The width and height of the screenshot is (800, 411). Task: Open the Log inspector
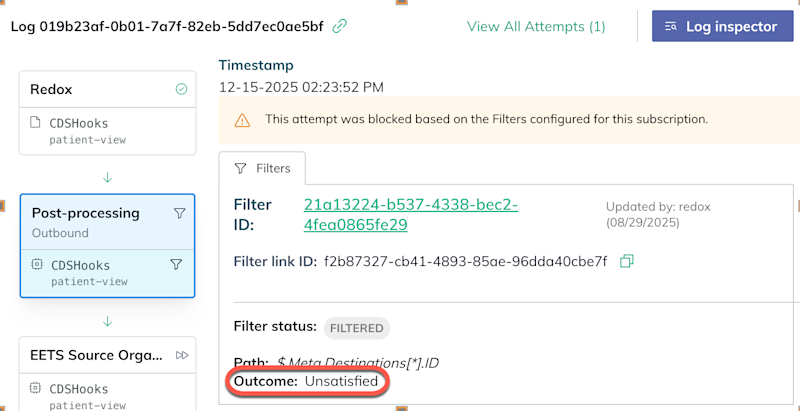point(721,26)
